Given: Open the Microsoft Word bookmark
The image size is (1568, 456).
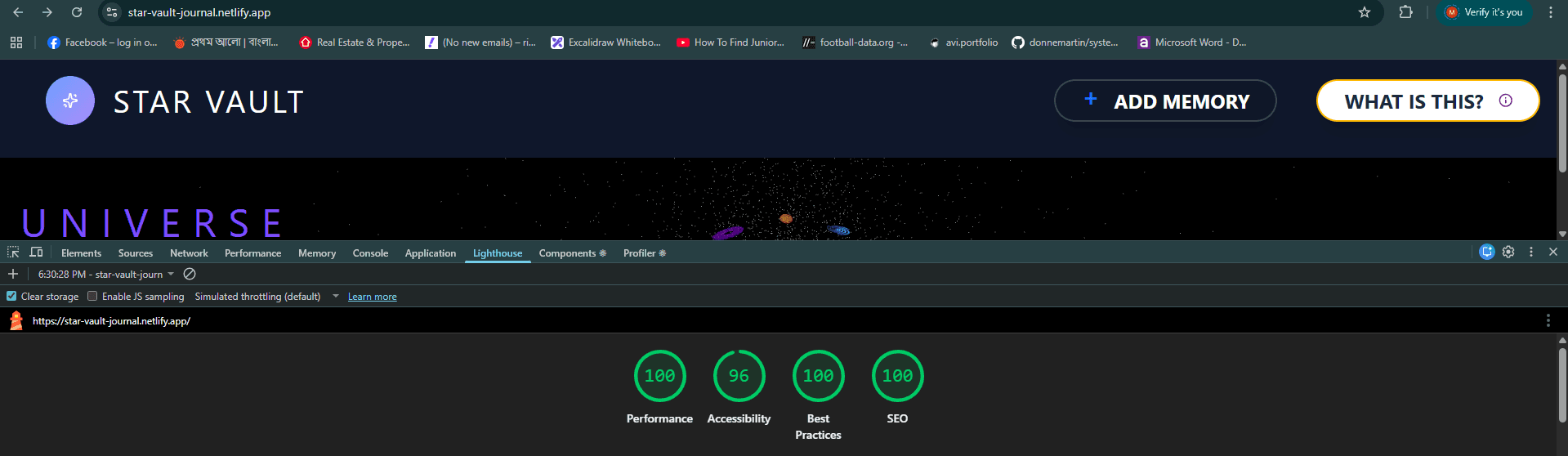Looking at the screenshot, I should point(1192,42).
